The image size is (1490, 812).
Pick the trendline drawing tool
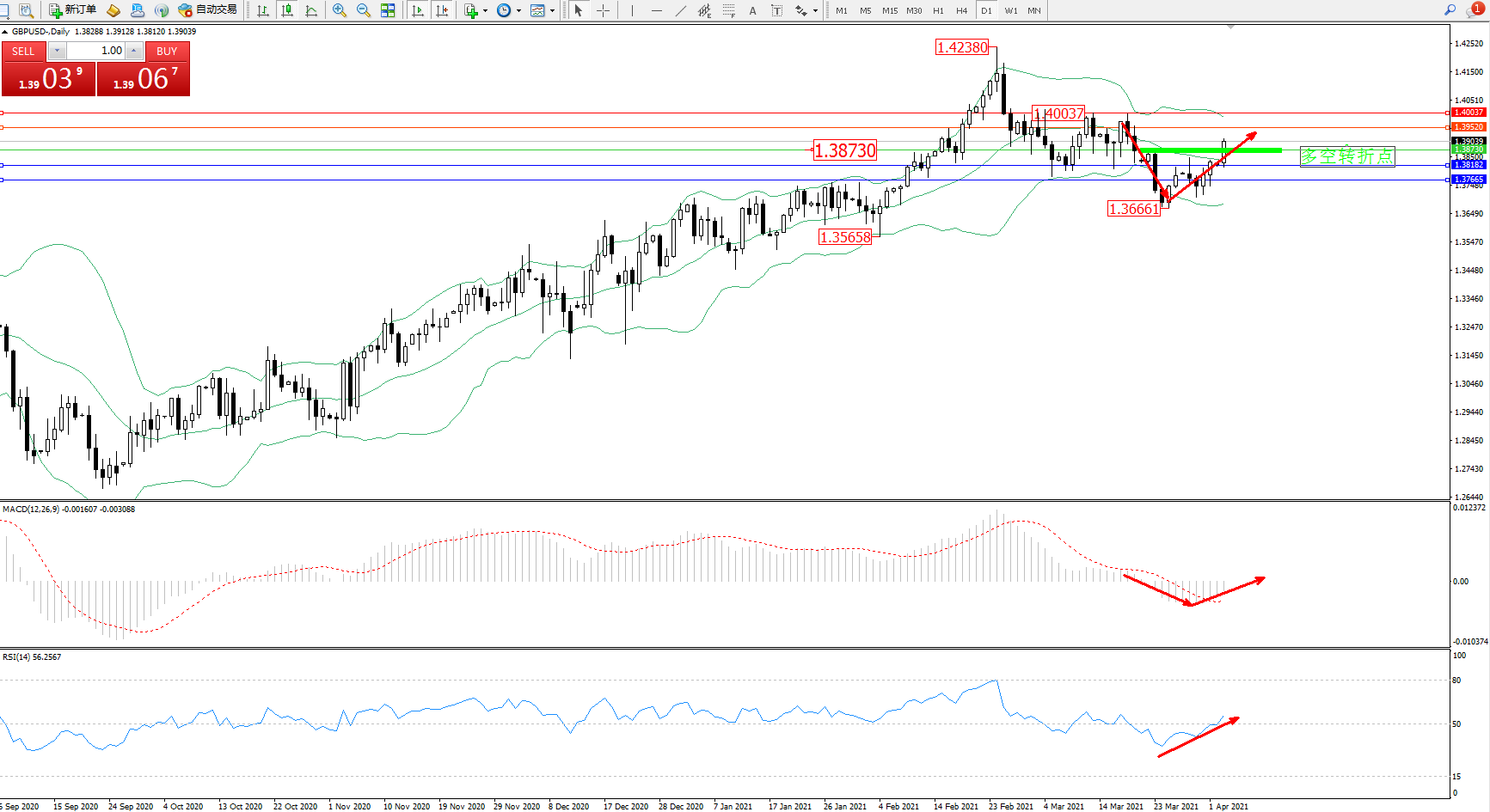click(x=681, y=10)
